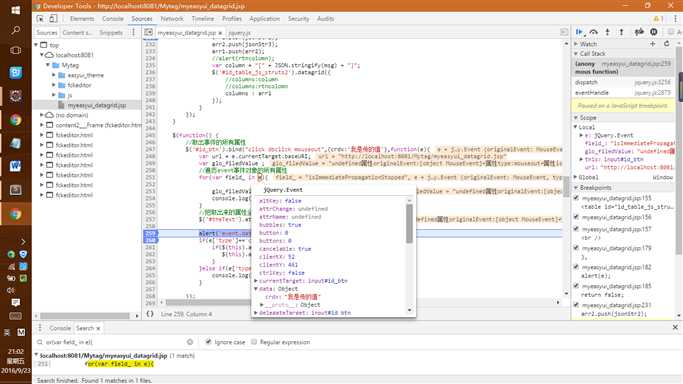
Task: Toggle the file navigator icon
Action: tap(149, 32)
